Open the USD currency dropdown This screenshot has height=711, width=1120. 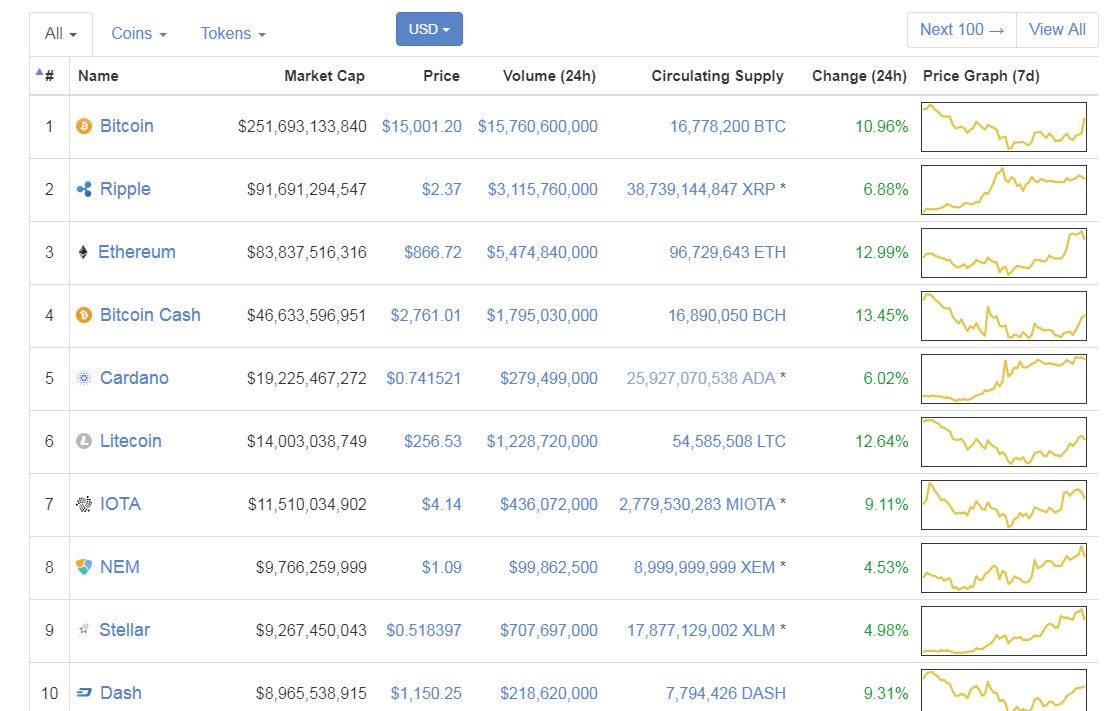[429, 29]
